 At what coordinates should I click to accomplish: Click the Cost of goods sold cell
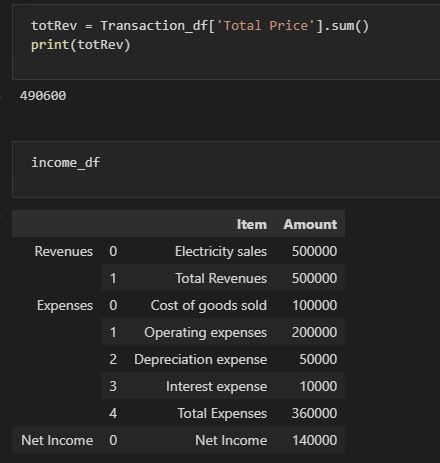[x=209, y=305]
